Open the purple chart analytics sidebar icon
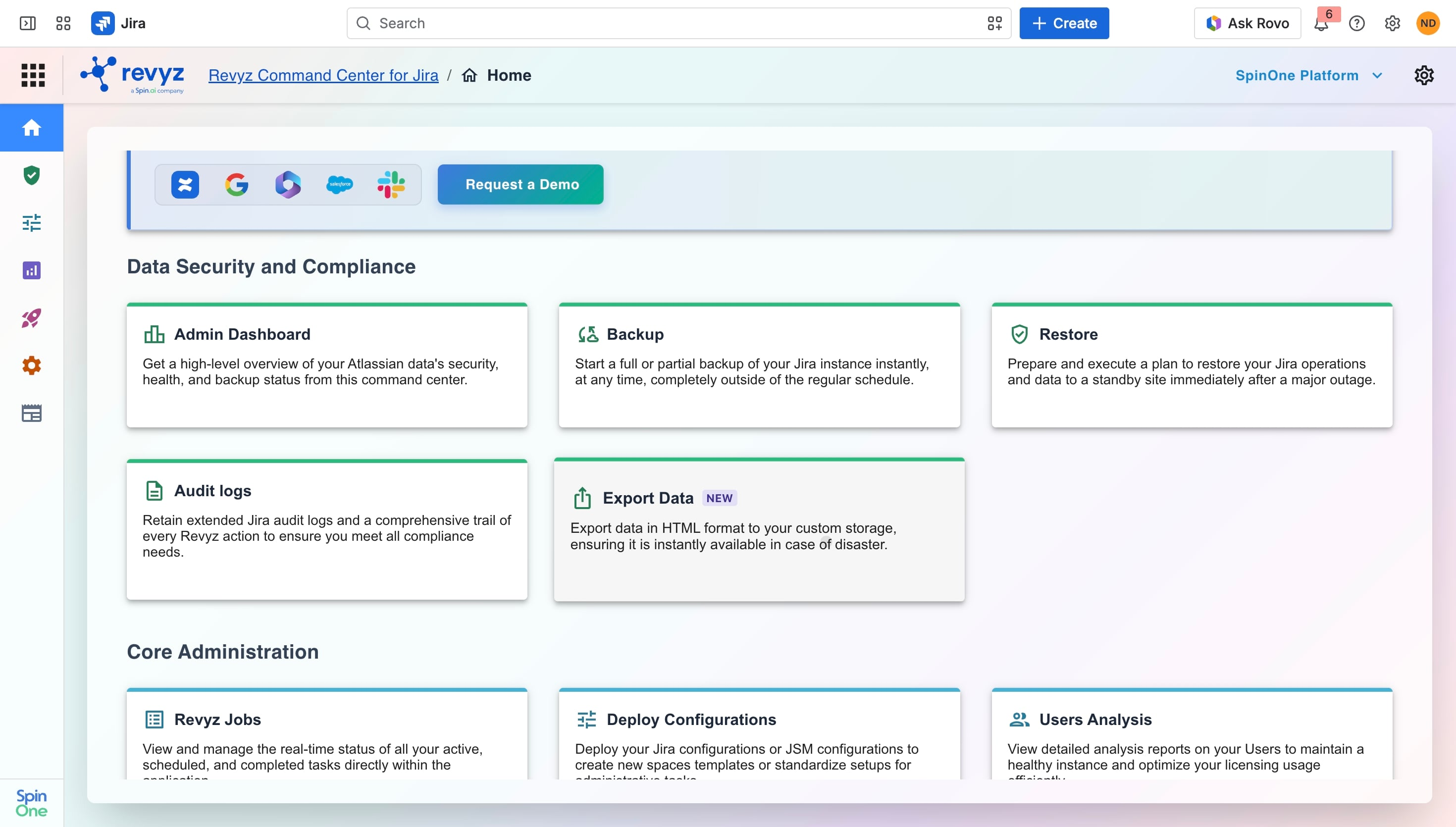This screenshot has height=827, width=1456. [32, 270]
